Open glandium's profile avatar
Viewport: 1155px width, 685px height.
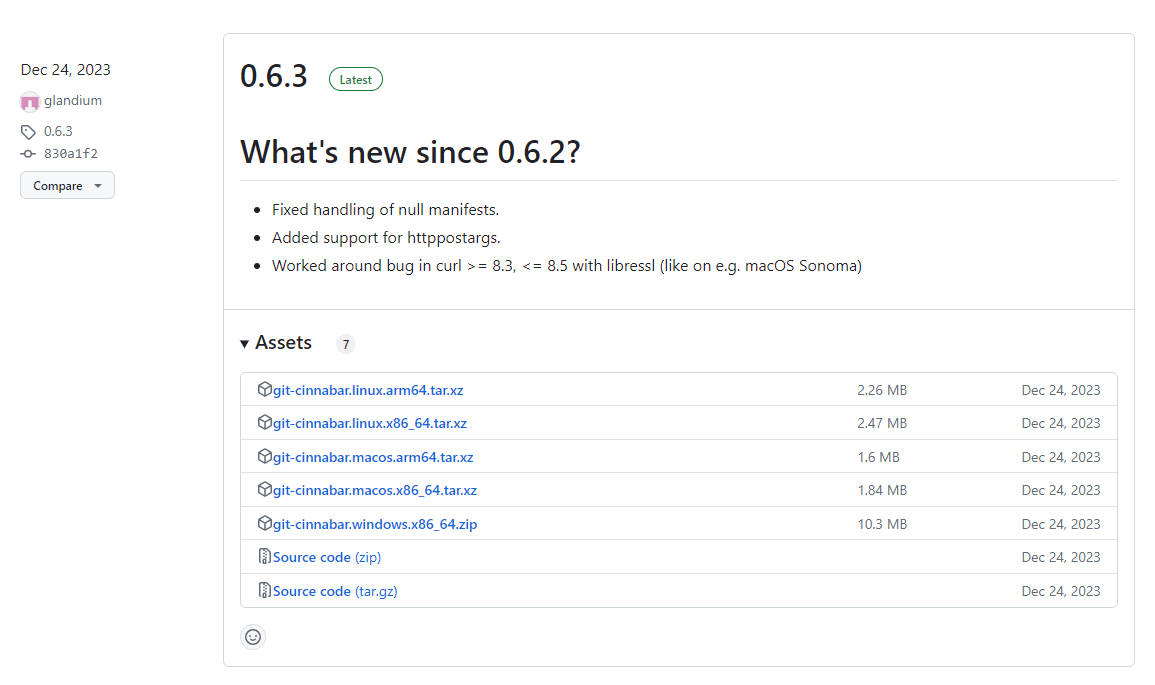click(30, 100)
